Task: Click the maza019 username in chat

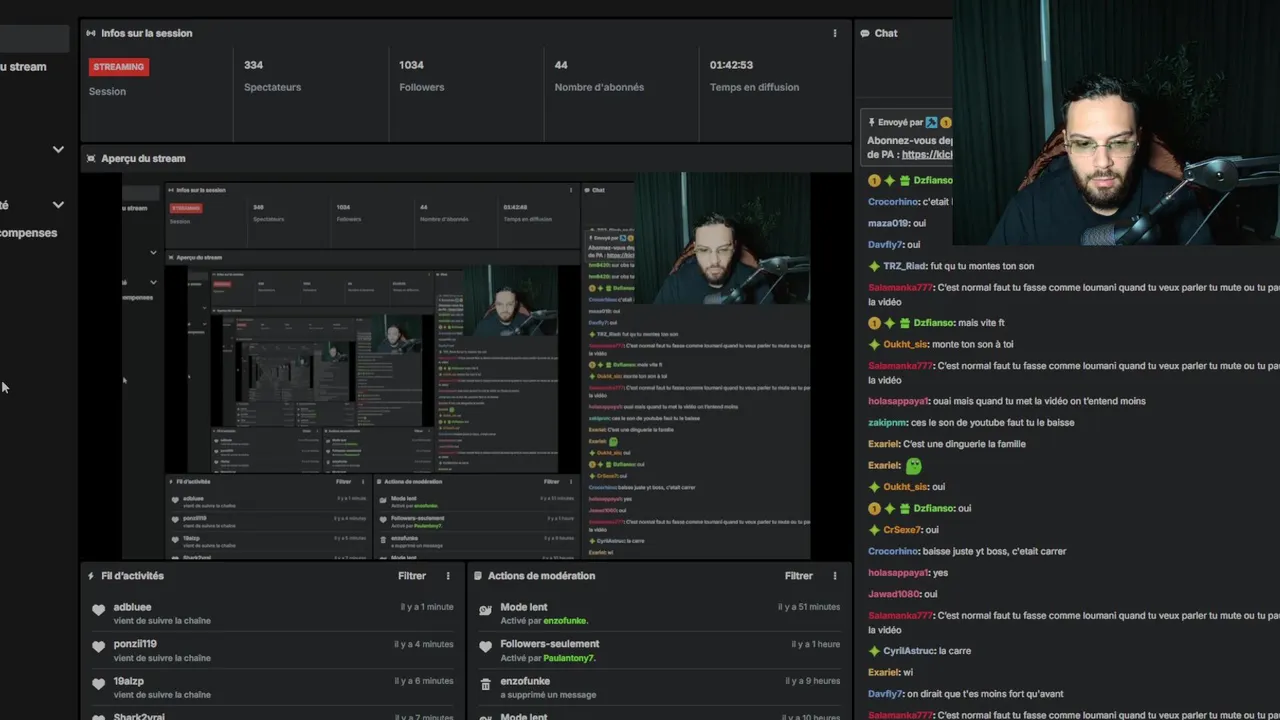Action: 888,223
